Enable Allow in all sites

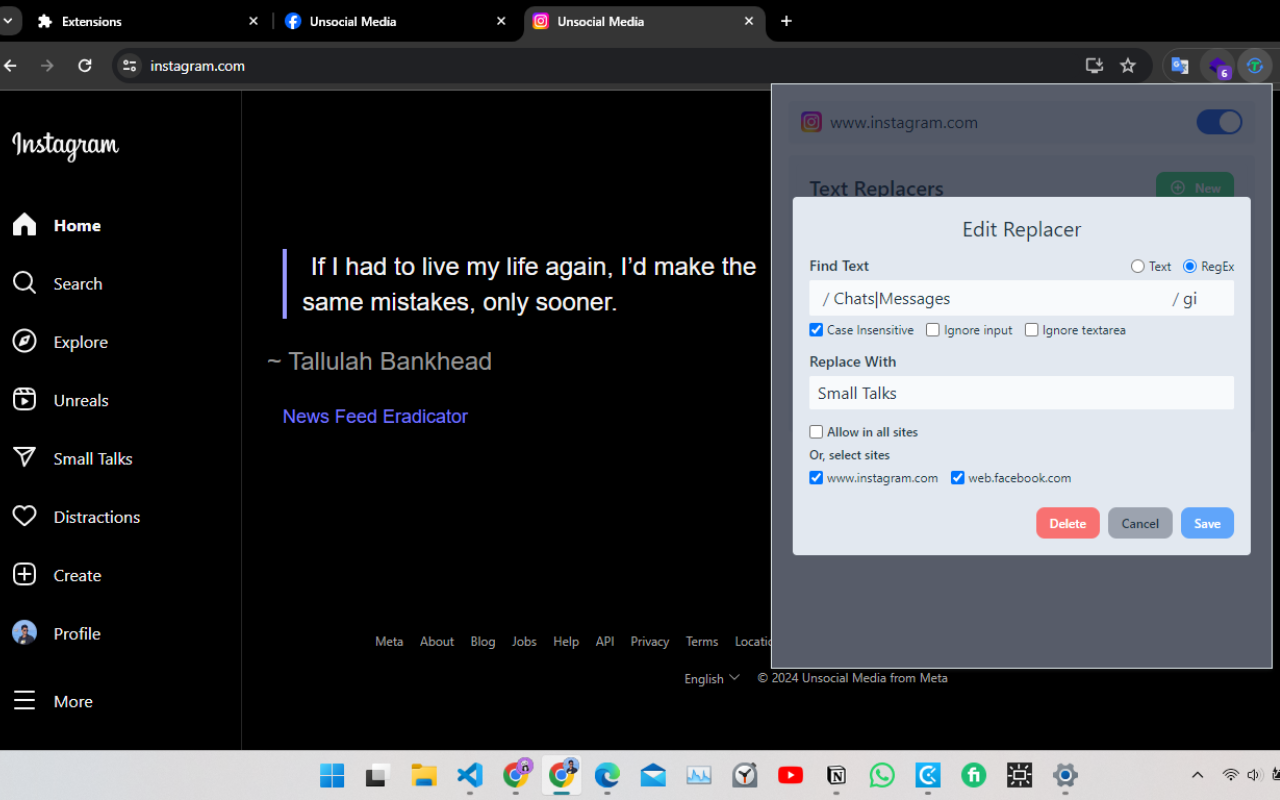(816, 432)
